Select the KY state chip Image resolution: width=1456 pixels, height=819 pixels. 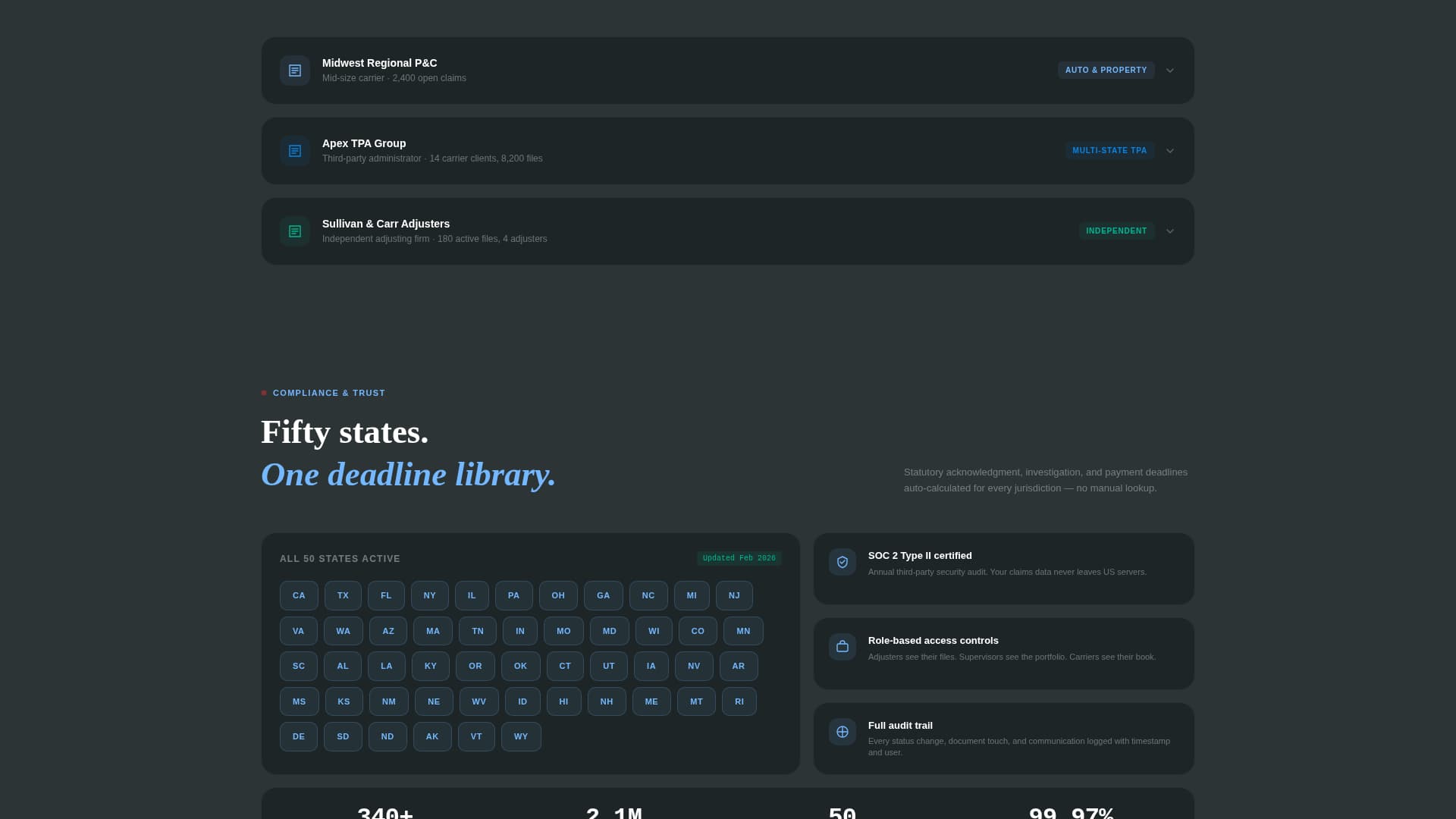431,666
